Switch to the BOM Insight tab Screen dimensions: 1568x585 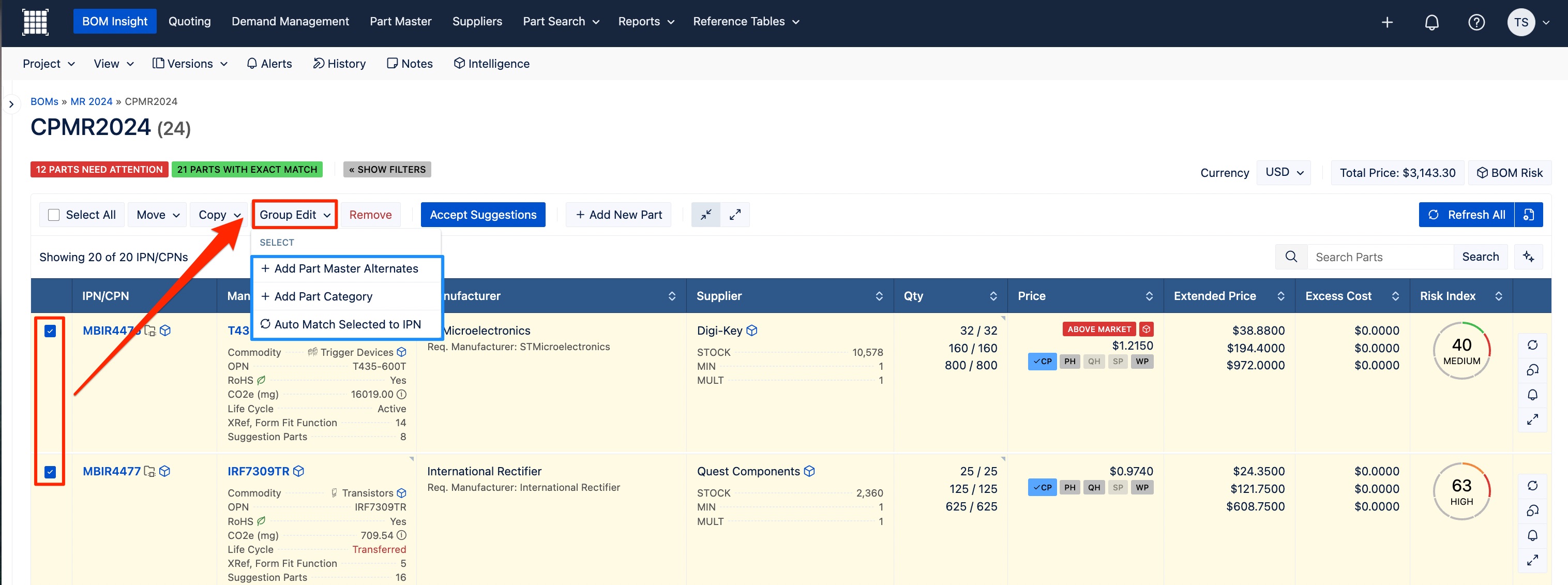[x=114, y=22]
